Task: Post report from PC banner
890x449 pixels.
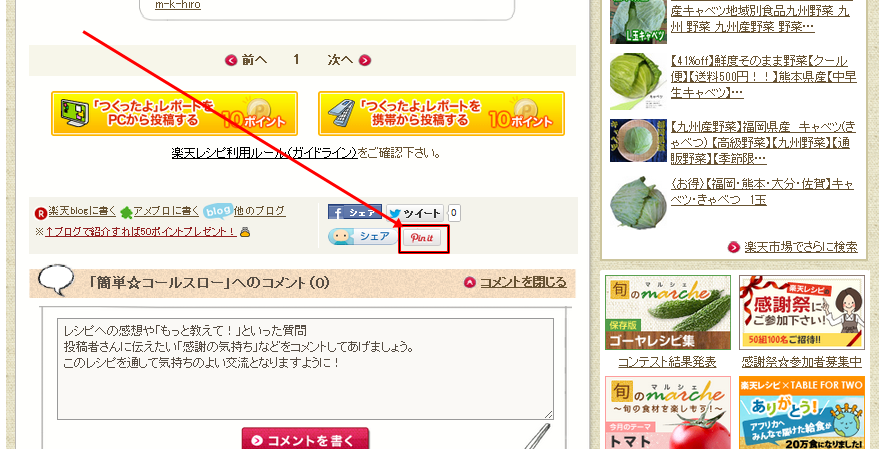Action: (x=174, y=114)
